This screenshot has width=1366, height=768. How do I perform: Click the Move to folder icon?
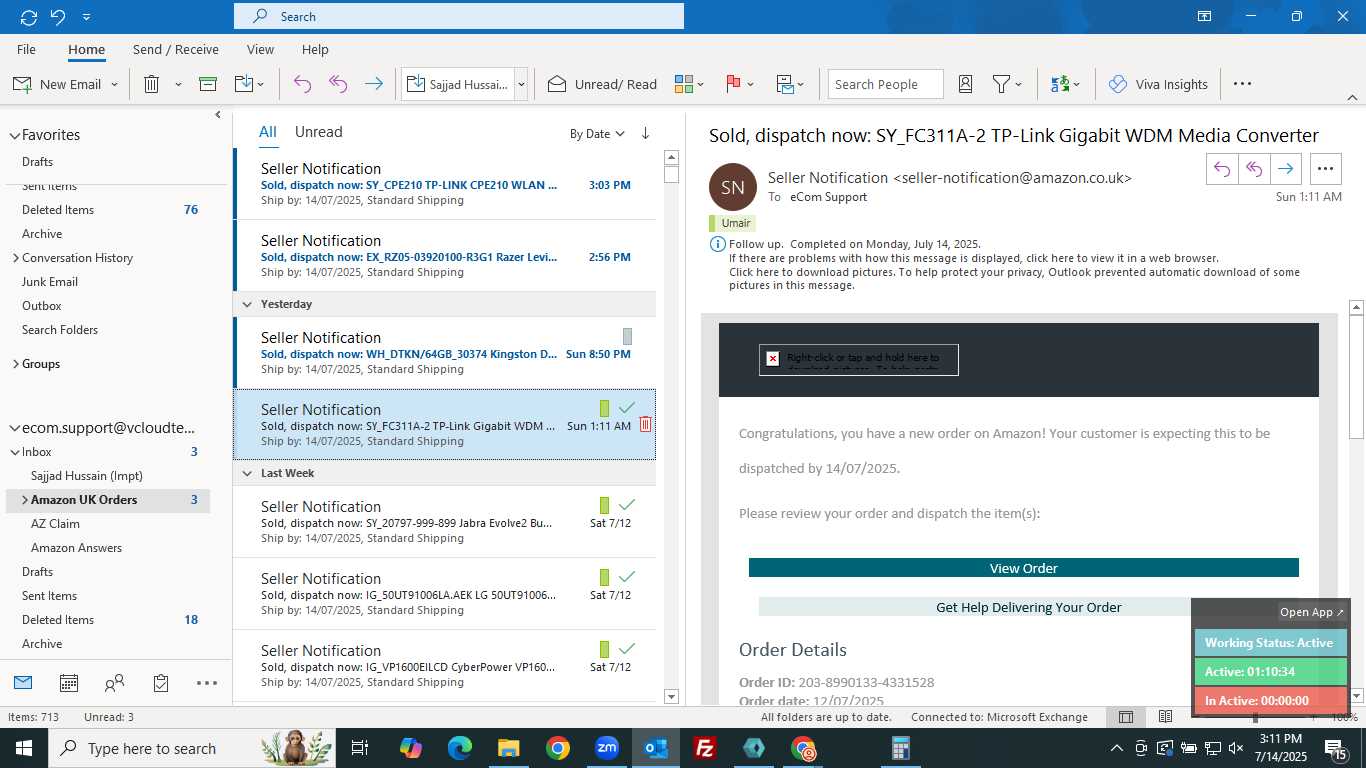pos(243,84)
